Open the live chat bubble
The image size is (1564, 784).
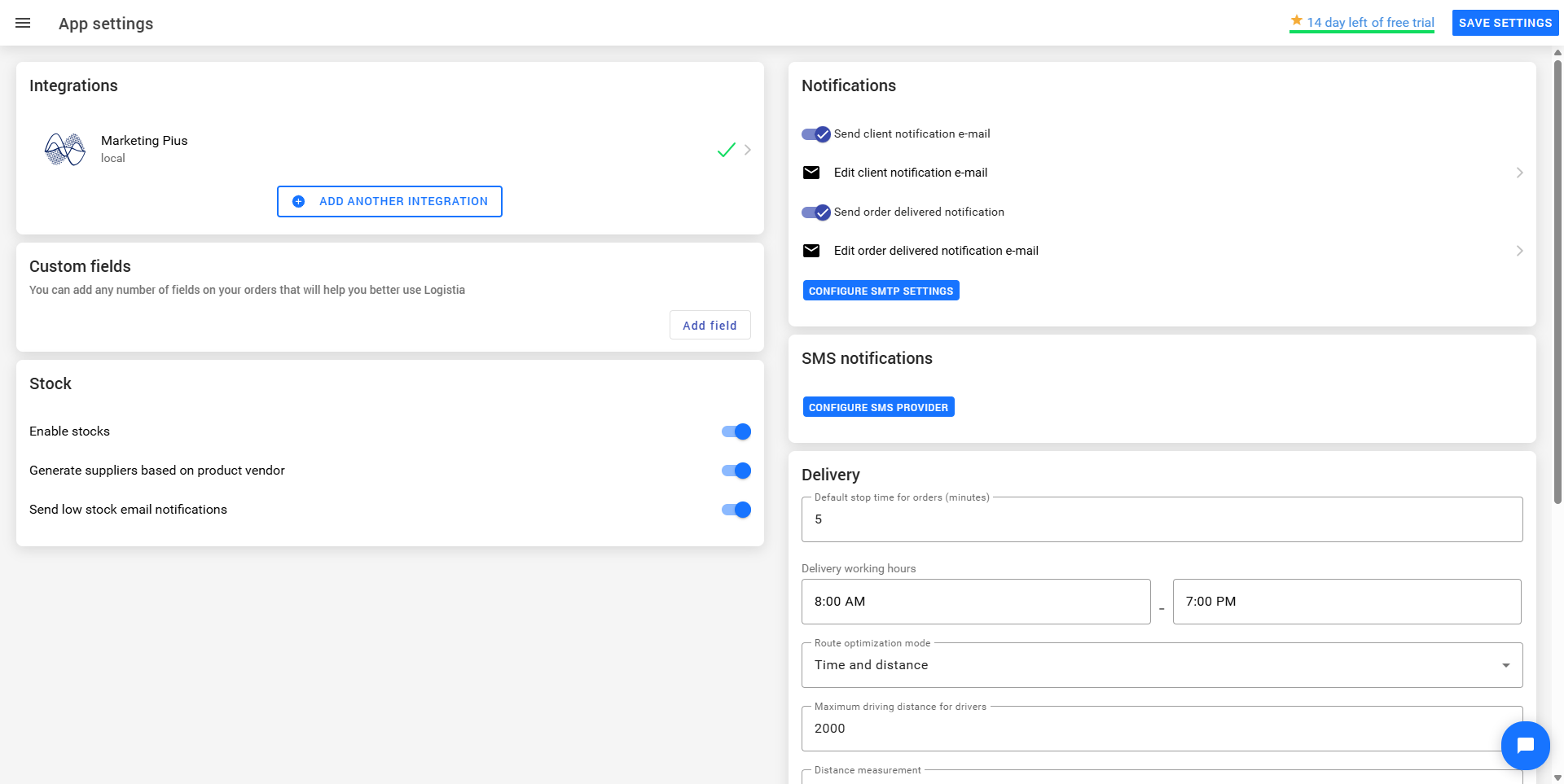click(1525, 745)
